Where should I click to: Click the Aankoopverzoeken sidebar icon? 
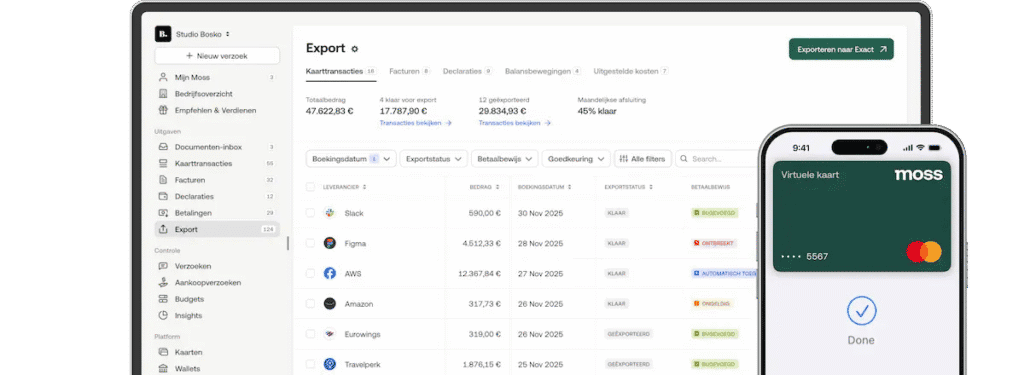tap(163, 283)
